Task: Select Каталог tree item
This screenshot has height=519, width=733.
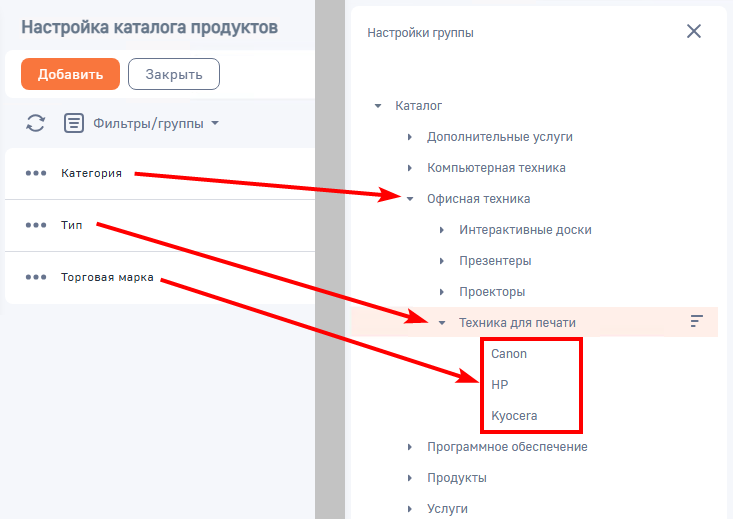Action: click(x=418, y=106)
